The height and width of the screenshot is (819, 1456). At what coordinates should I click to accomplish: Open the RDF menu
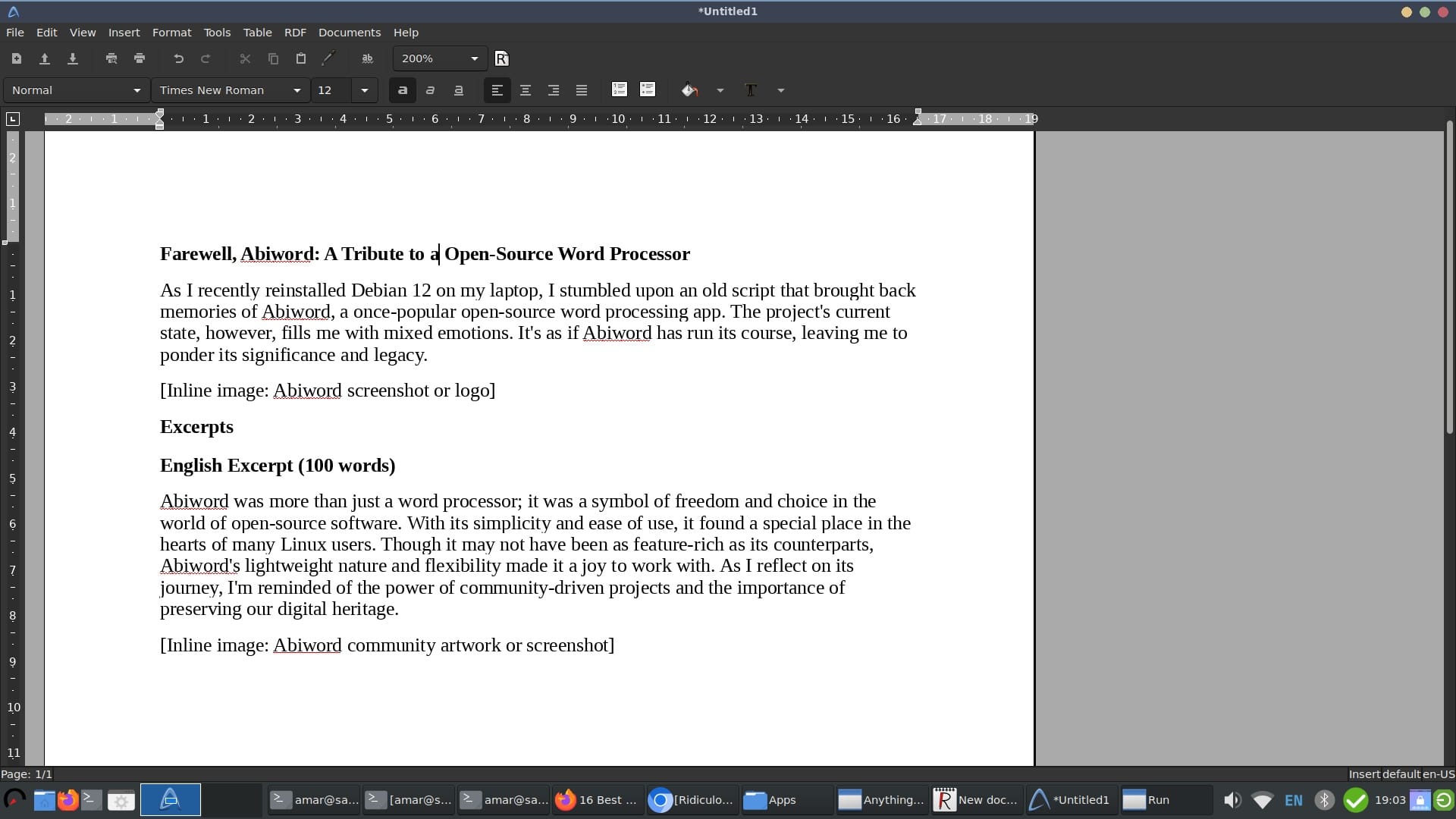(x=295, y=33)
